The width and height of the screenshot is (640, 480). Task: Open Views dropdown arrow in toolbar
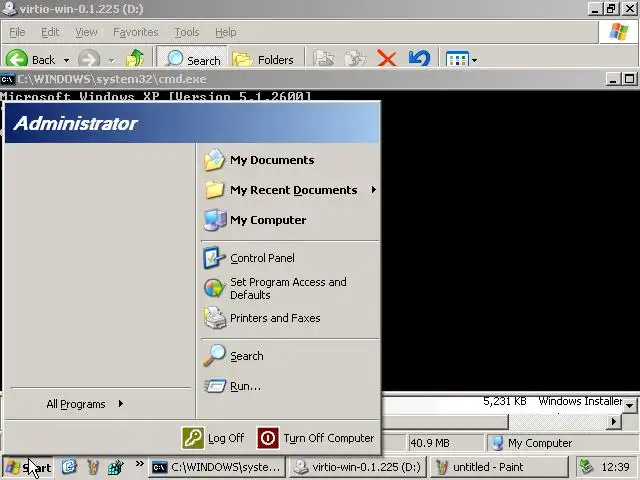pos(474,60)
